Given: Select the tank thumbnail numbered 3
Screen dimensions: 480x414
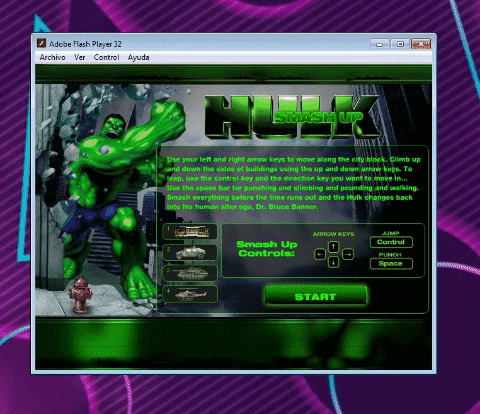Looking at the screenshot, I should pyautogui.click(x=190, y=273).
